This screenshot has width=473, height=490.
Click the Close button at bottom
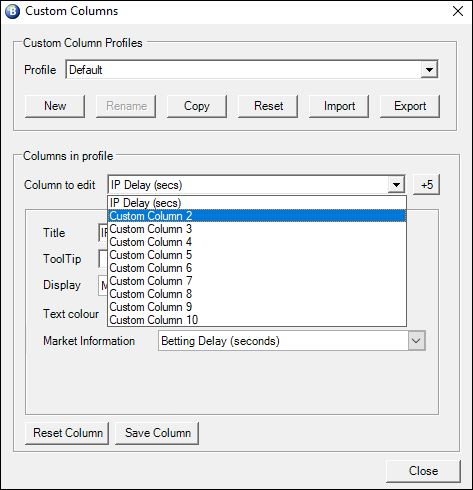coord(423,471)
